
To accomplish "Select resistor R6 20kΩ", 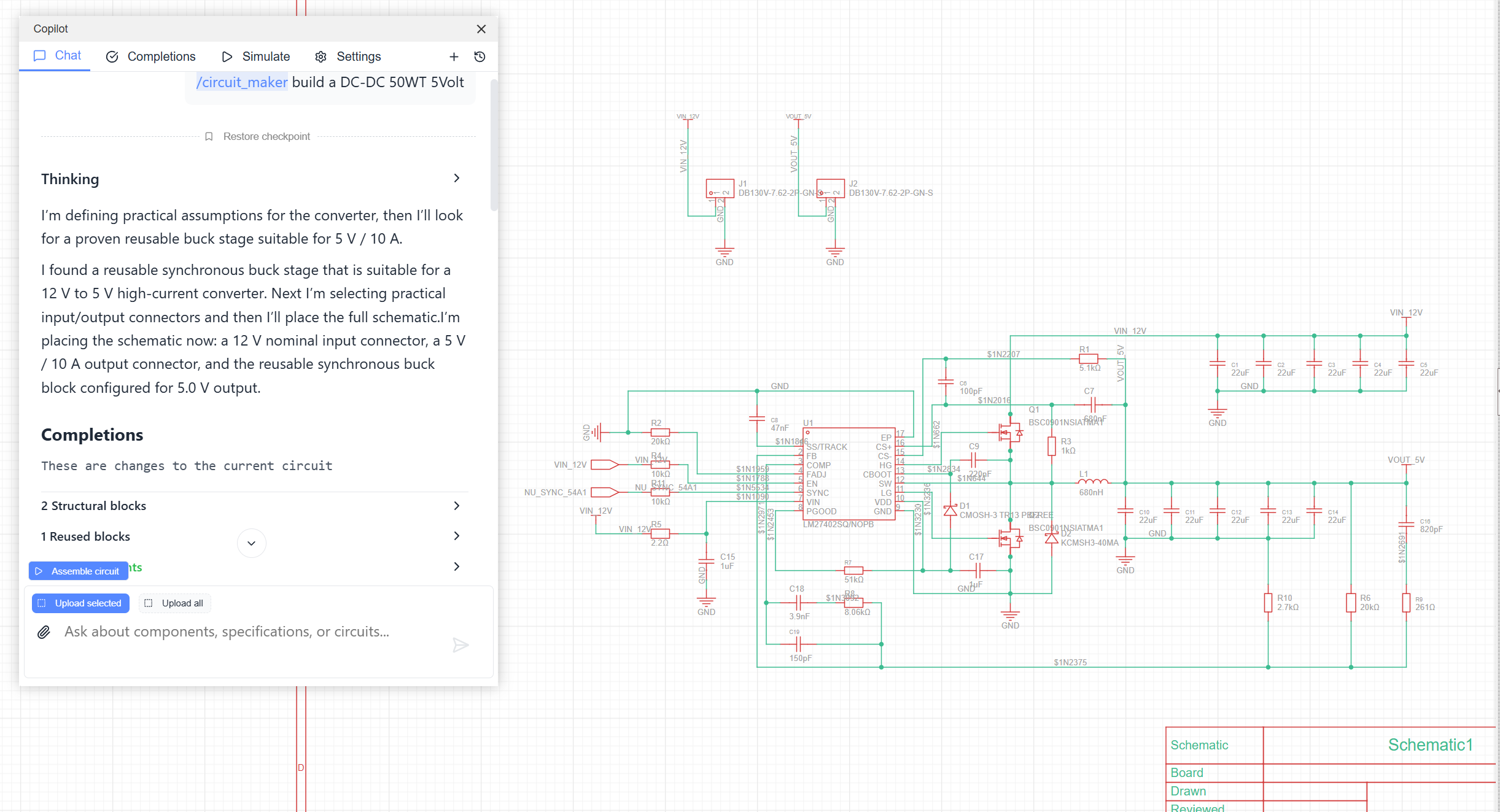I will pyautogui.click(x=1351, y=603).
